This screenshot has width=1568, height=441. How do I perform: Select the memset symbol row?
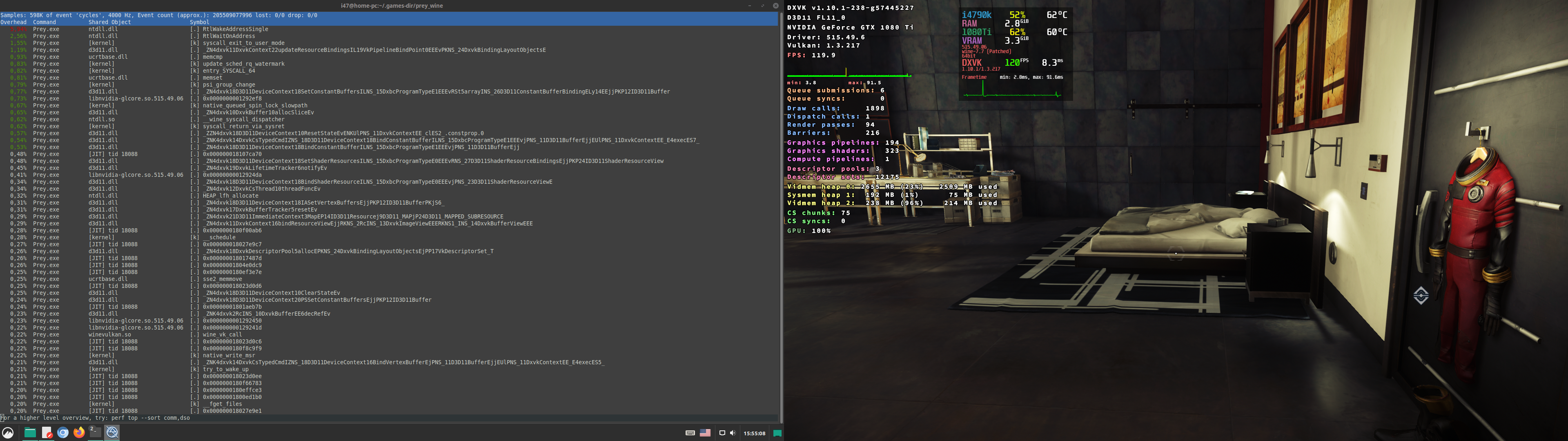390,78
